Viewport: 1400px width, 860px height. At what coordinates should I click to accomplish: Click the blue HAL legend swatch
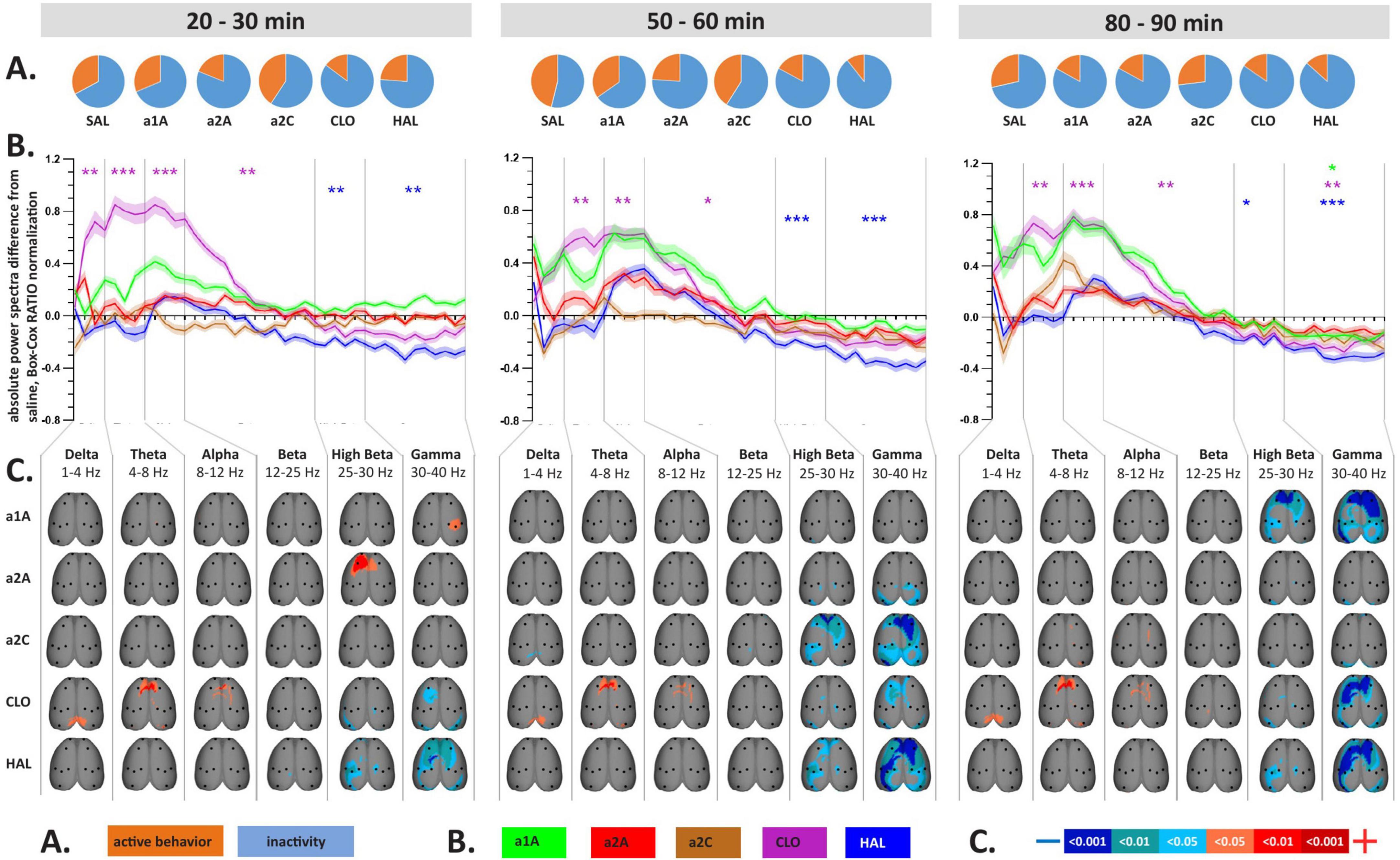click(878, 842)
